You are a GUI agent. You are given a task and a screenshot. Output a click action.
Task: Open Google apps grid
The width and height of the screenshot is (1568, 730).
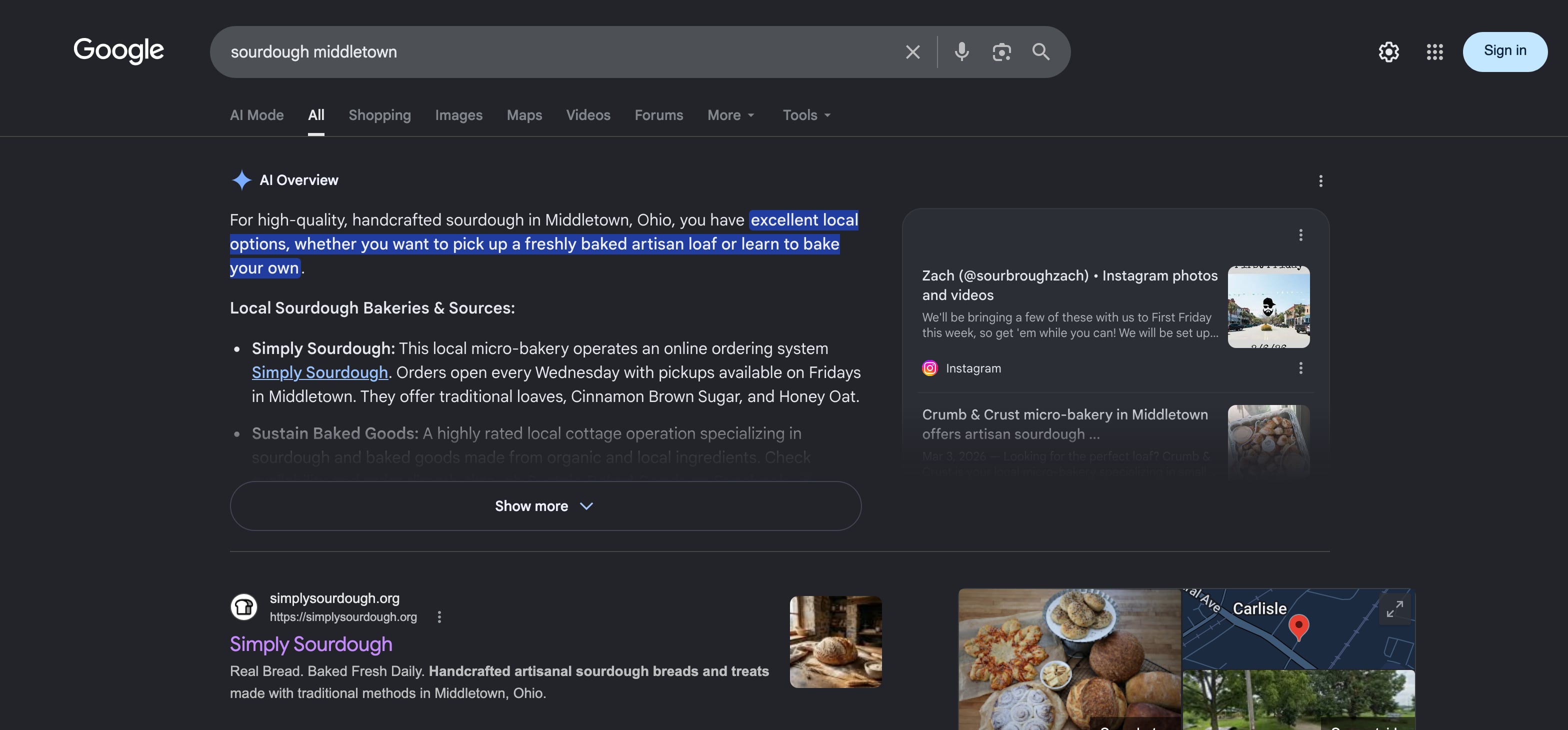tap(1434, 52)
